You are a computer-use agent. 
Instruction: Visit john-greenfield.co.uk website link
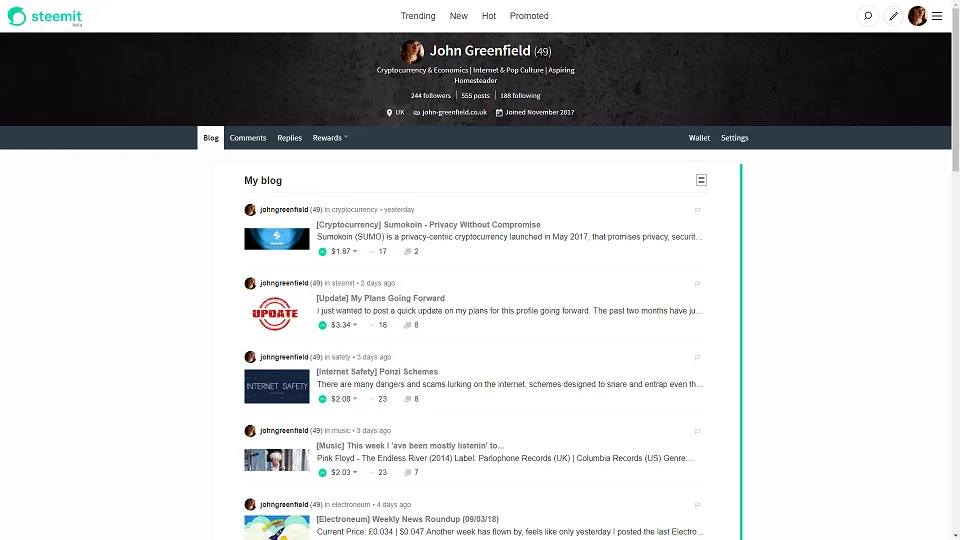pyautogui.click(x=454, y=113)
